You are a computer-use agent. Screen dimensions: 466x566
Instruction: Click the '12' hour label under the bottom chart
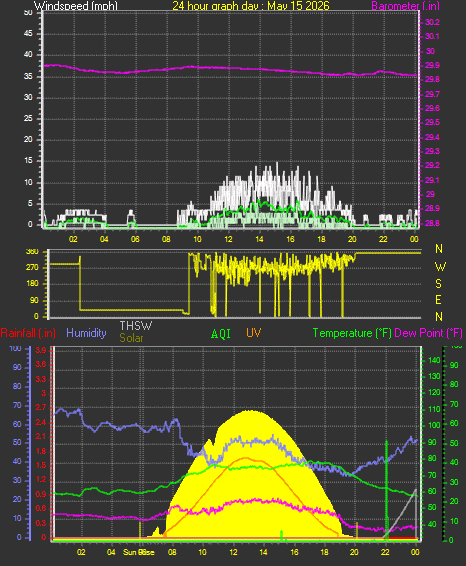[234, 552]
